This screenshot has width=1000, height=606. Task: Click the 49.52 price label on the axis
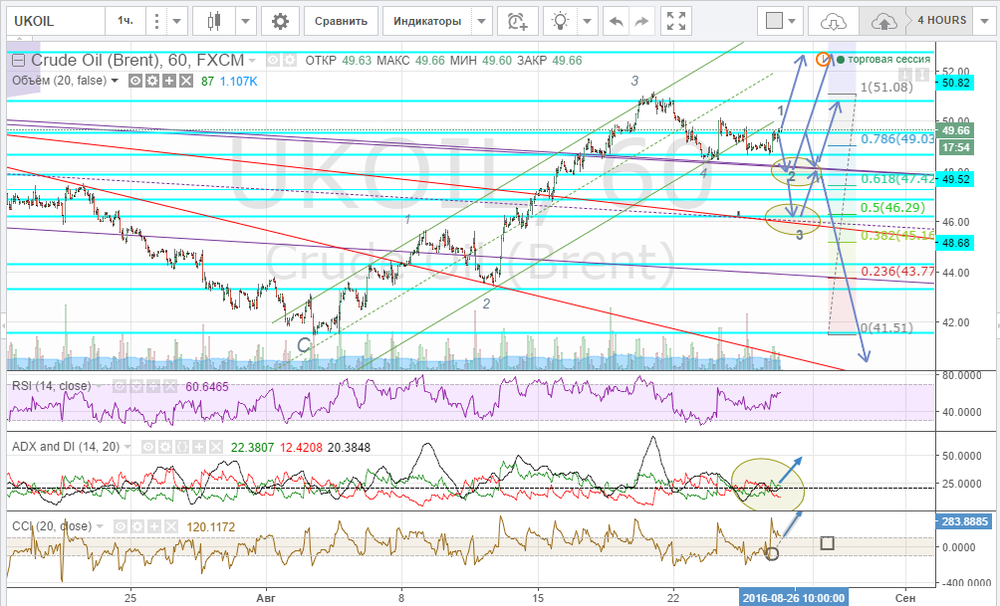click(x=955, y=179)
